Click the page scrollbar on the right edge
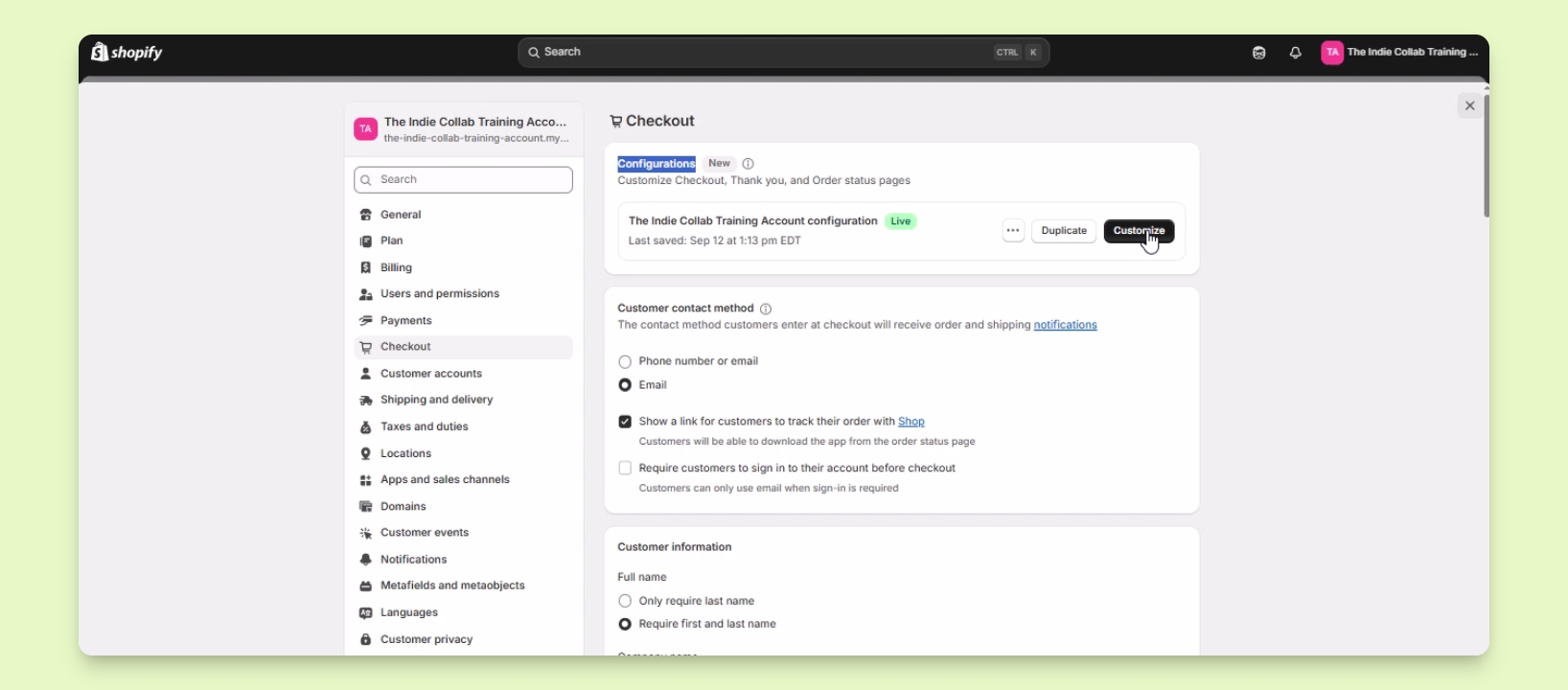 tap(1487, 155)
